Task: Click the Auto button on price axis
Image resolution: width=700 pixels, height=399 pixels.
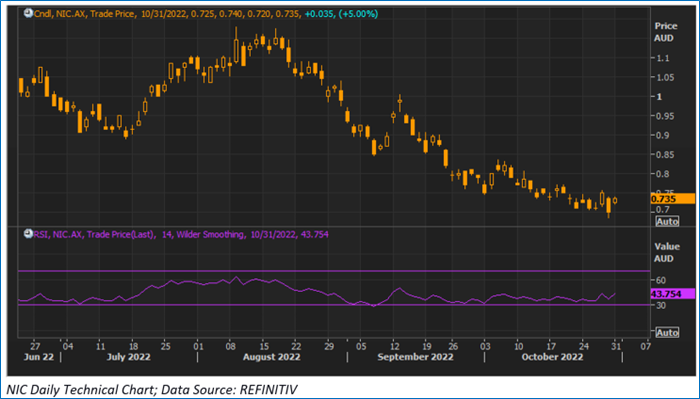Action: (x=667, y=221)
